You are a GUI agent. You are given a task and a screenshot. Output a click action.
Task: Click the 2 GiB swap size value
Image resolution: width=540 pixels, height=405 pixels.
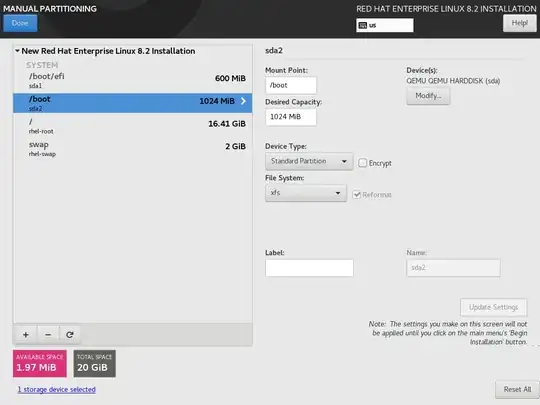pyautogui.click(x=235, y=146)
